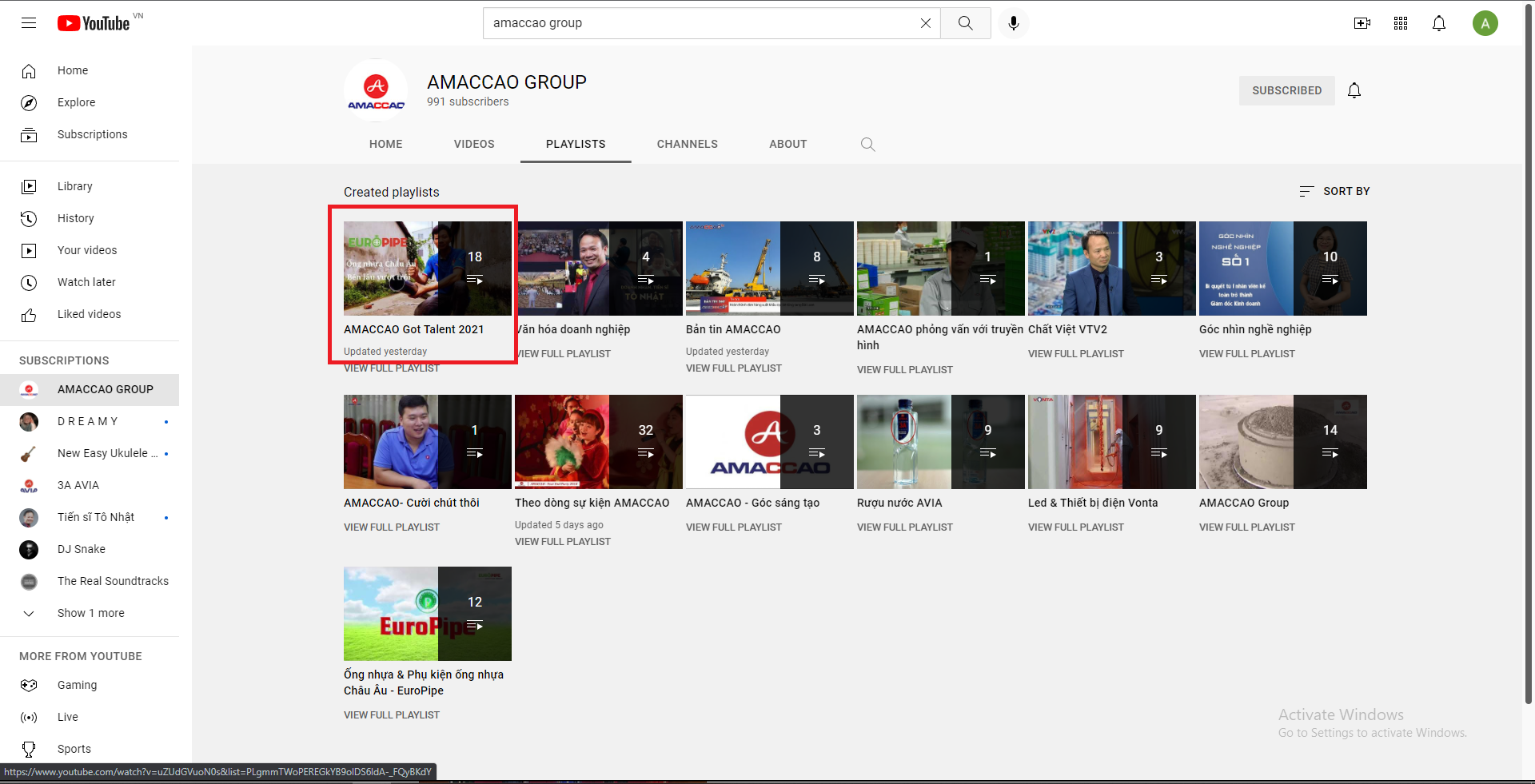This screenshot has height=784, width=1535.
Task: Start voice search with microphone
Action: [1014, 23]
